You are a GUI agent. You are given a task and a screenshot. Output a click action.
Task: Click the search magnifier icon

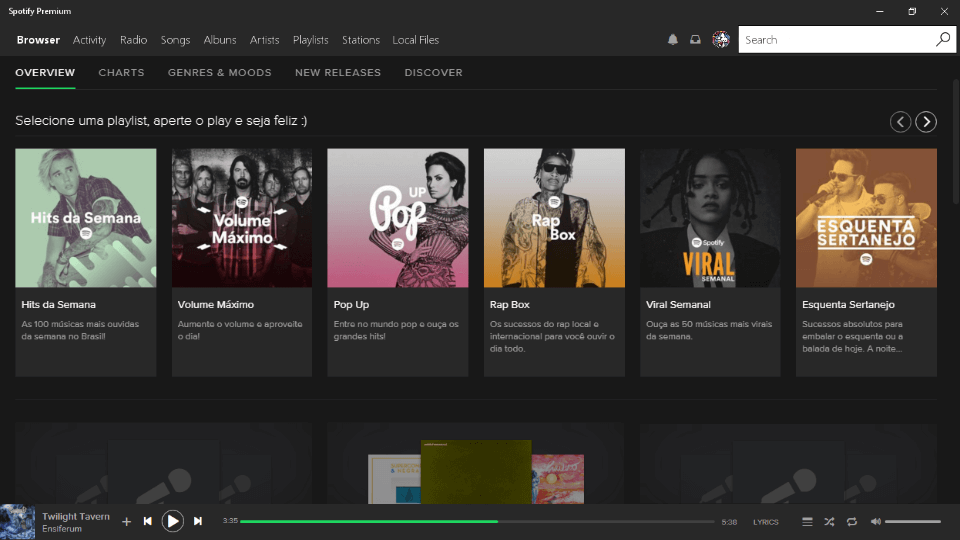coord(943,40)
